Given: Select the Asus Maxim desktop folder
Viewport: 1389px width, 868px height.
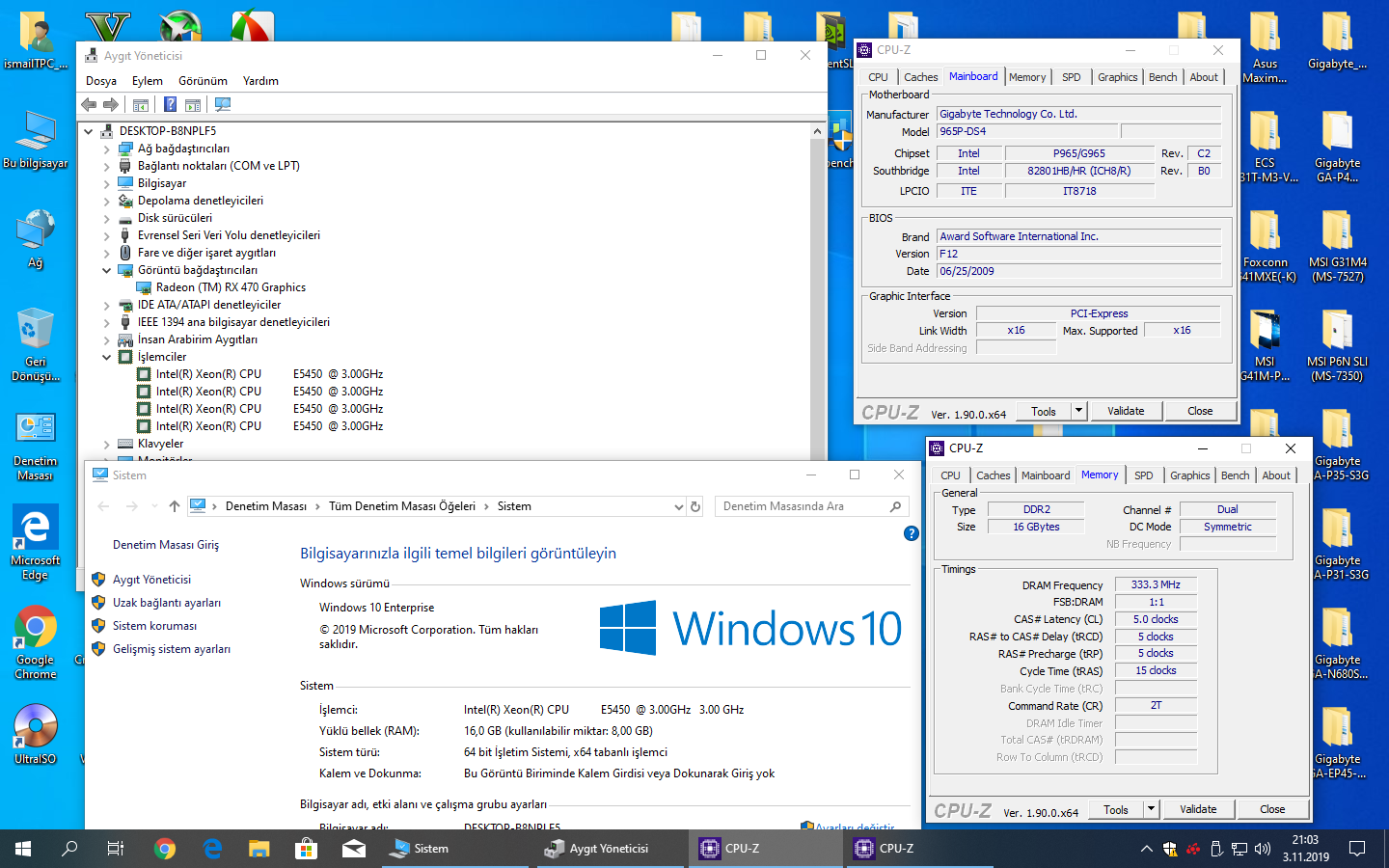Looking at the screenshot, I should pos(1265,47).
